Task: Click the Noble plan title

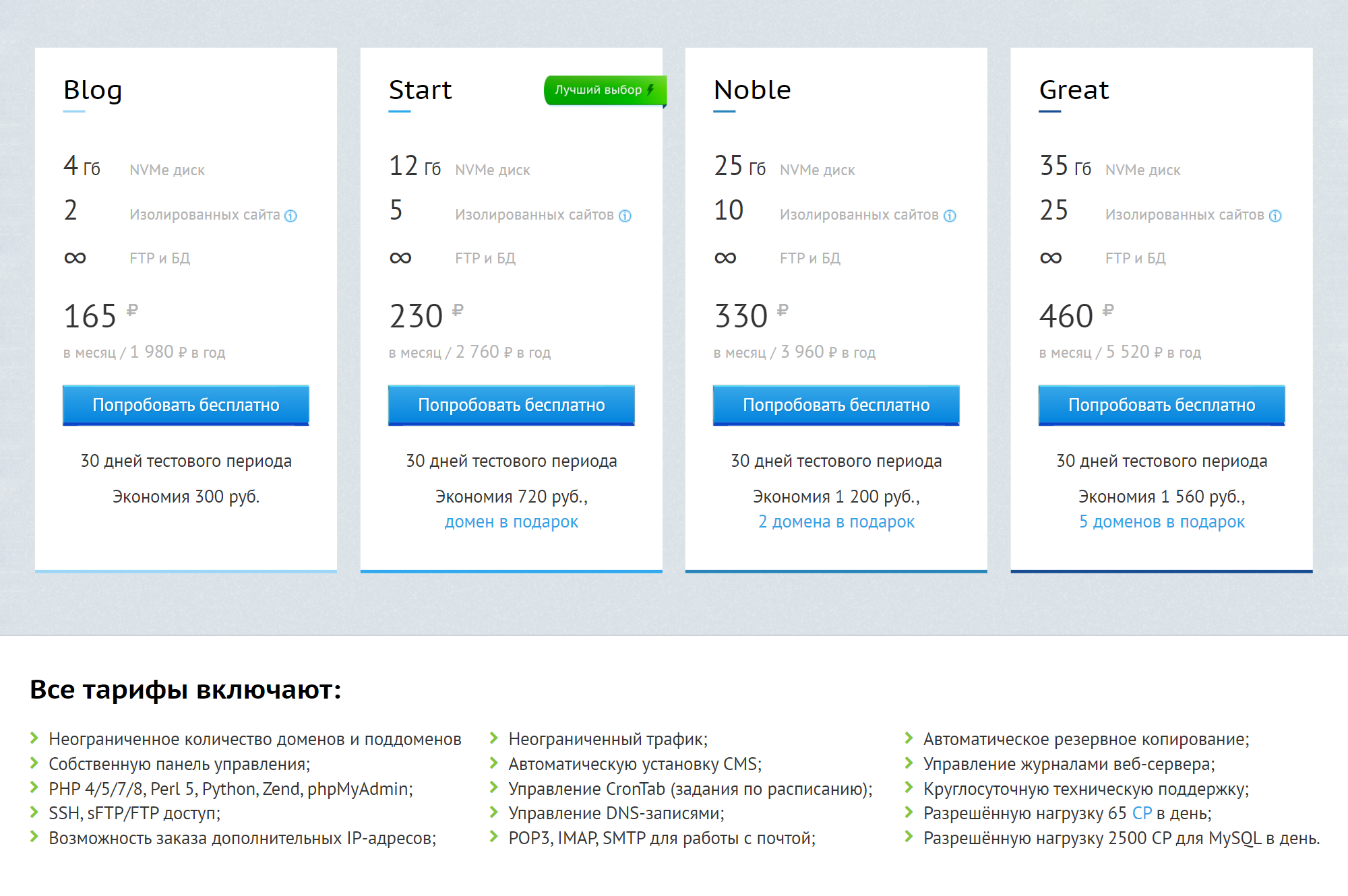Action: 752,90
